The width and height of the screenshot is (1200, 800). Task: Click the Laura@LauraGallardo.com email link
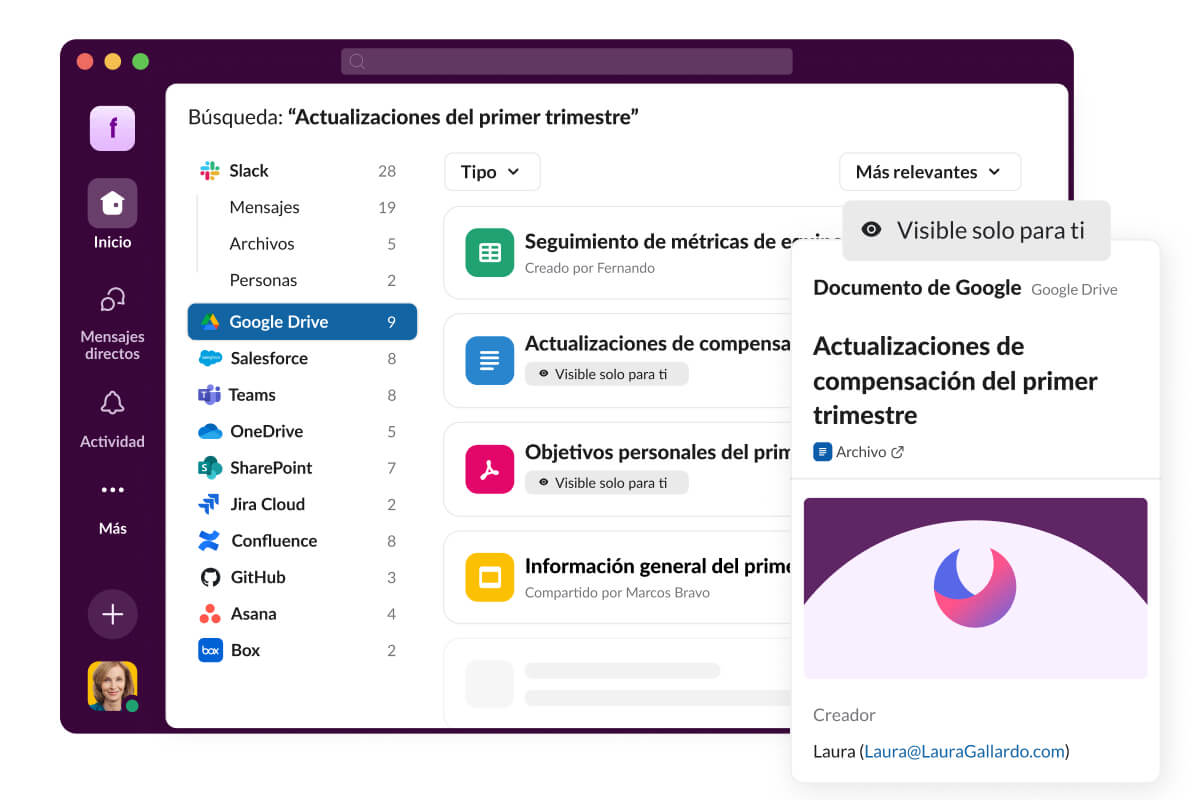coord(964,751)
